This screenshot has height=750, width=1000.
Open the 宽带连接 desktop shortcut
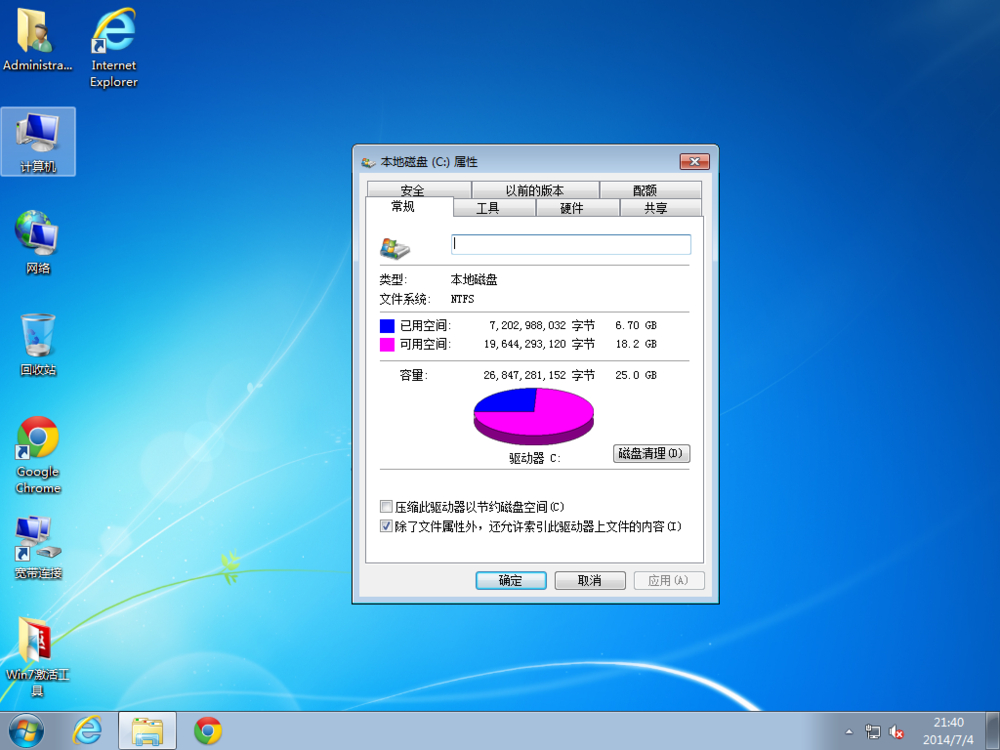[x=38, y=547]
